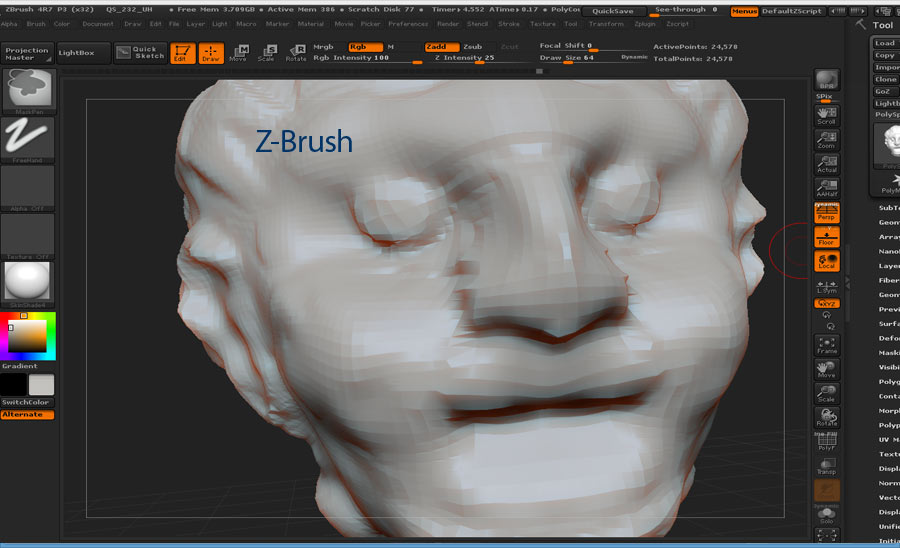Expand the Geometry subpalette

point(888,223)
